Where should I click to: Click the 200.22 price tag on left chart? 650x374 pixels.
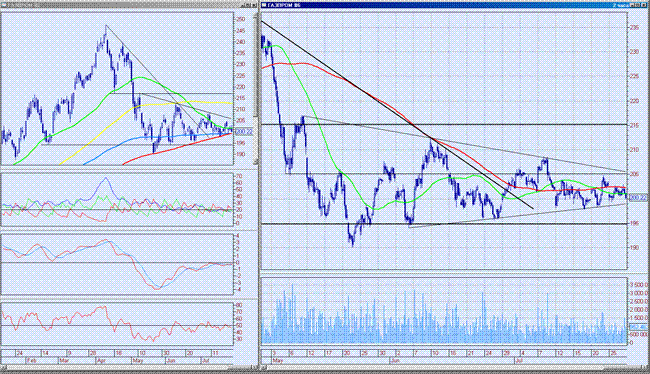(243, 131)
